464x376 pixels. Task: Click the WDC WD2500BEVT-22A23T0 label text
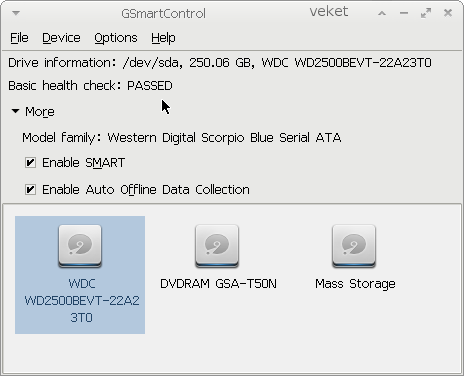coord(82,301)
